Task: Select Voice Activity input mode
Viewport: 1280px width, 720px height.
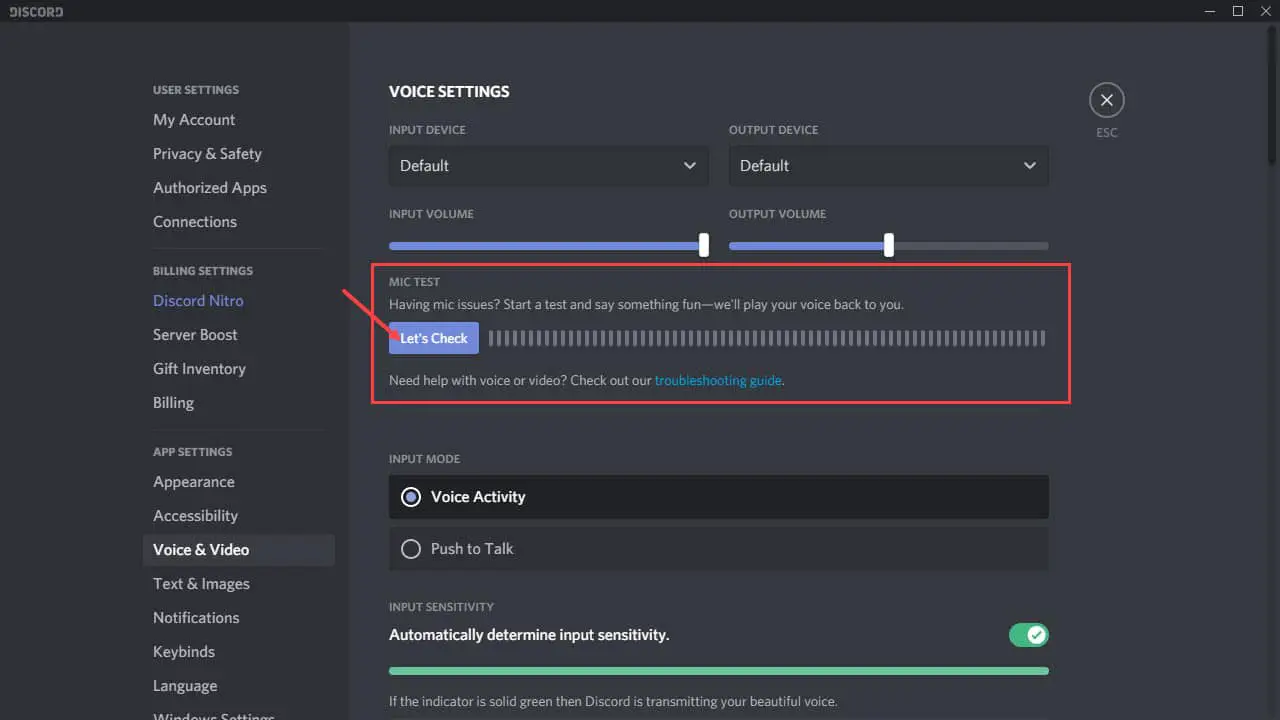Action: point(719,497)
